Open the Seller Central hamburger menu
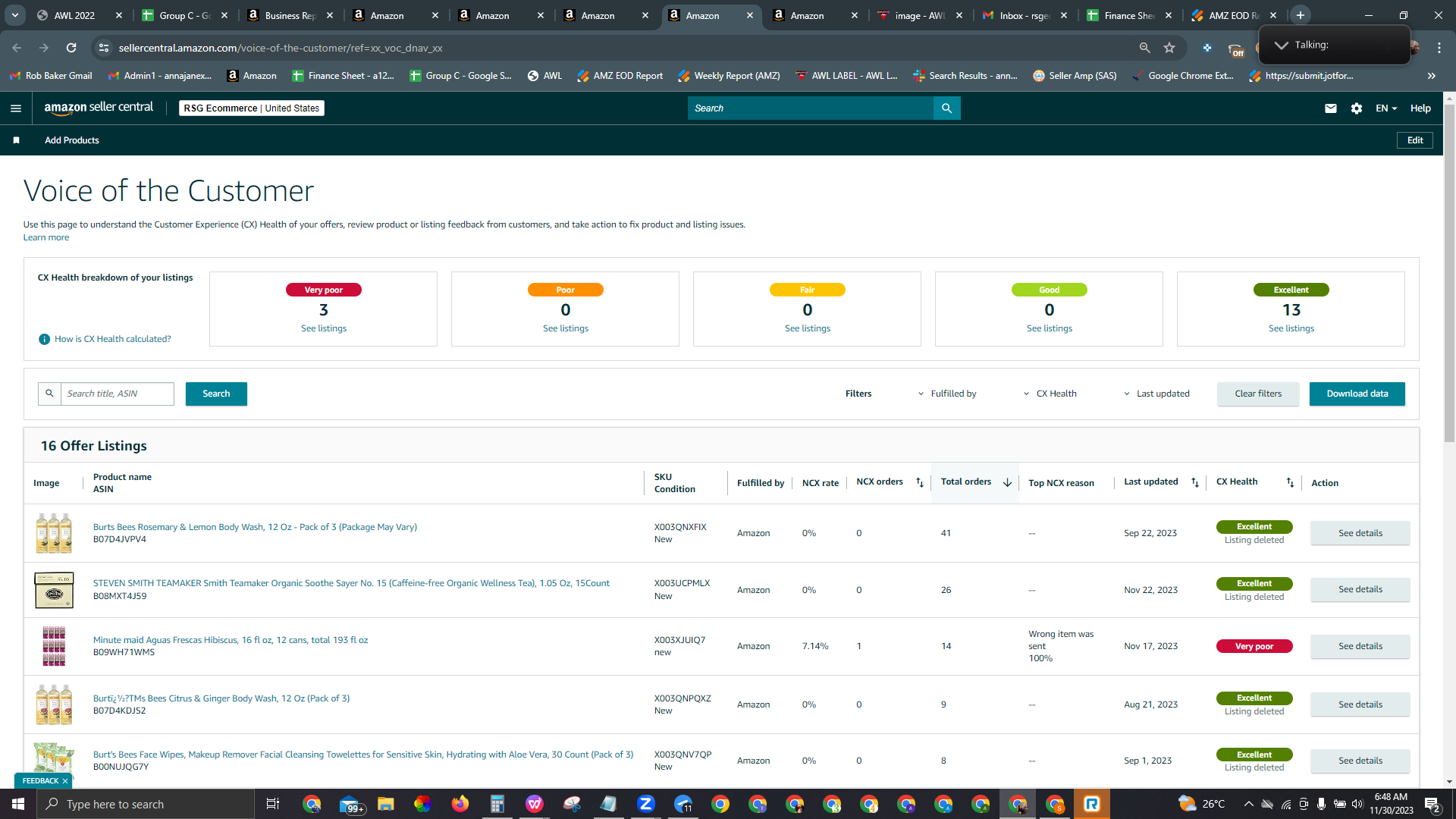1456x819 pixels. pos(15,108)
